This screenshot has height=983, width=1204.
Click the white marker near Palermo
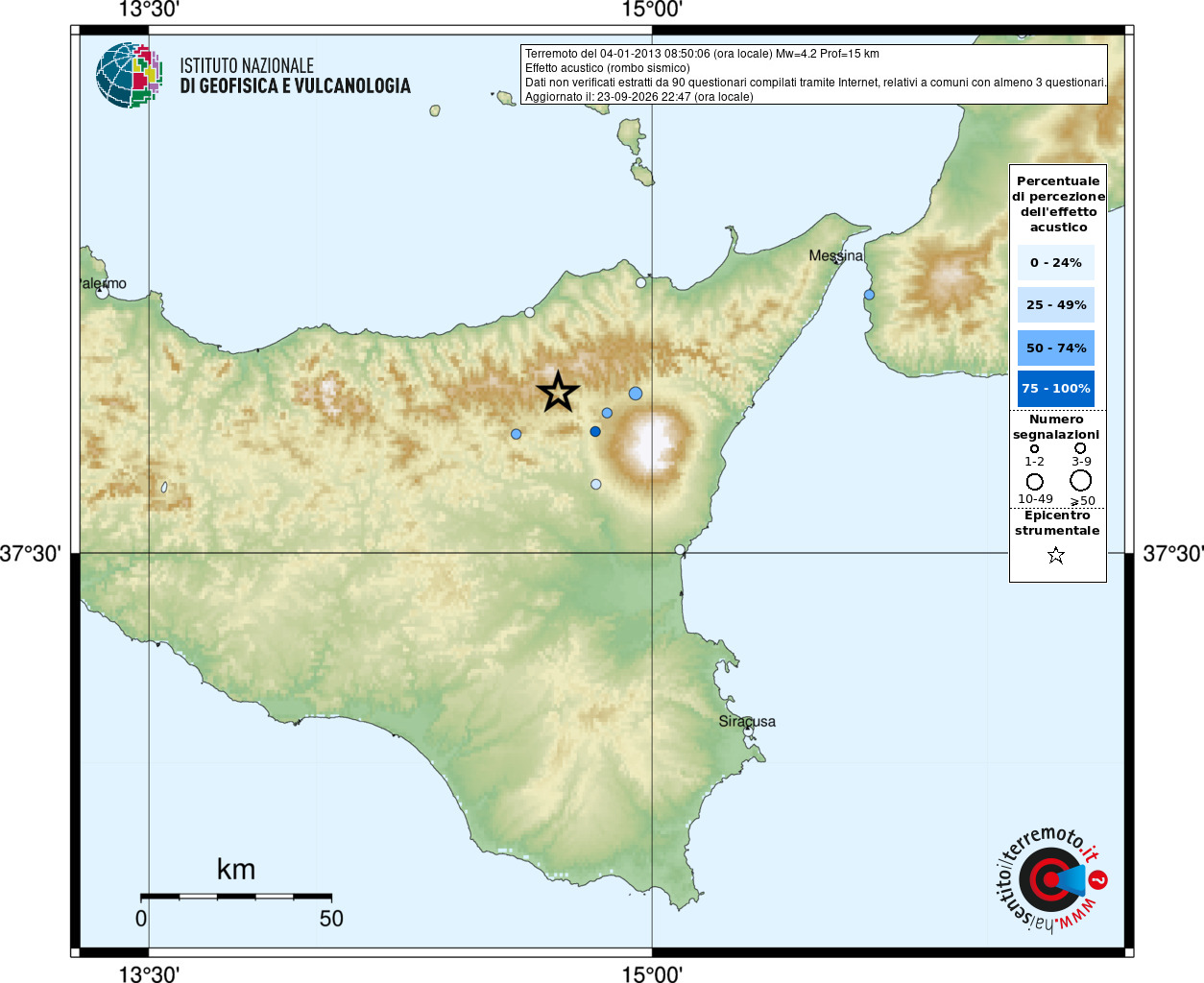[103, 292]
